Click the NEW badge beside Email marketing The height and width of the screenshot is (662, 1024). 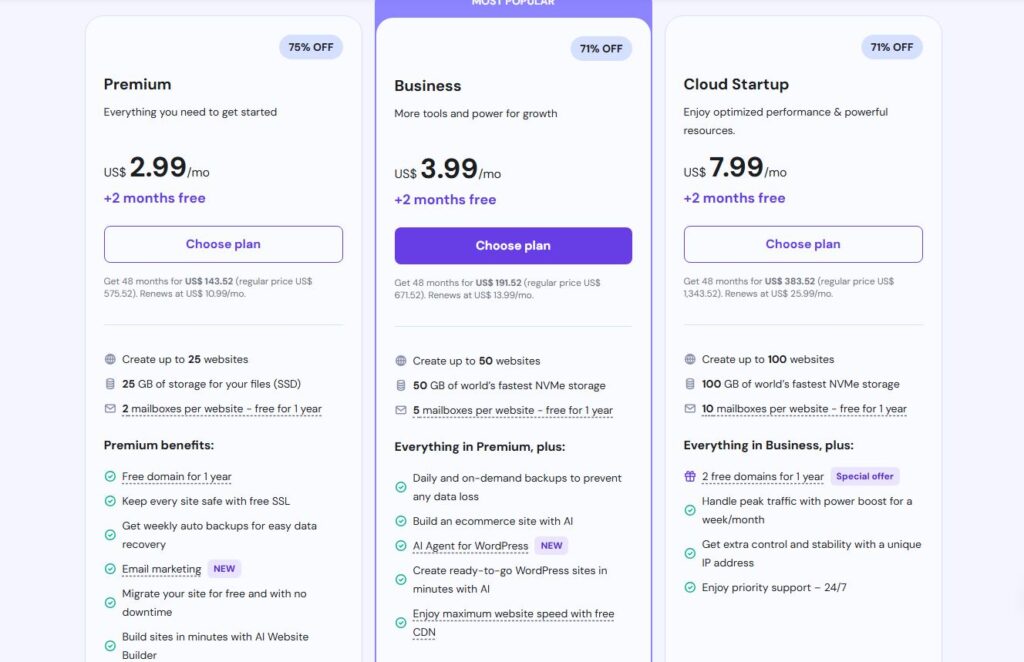tap(224, 569)
